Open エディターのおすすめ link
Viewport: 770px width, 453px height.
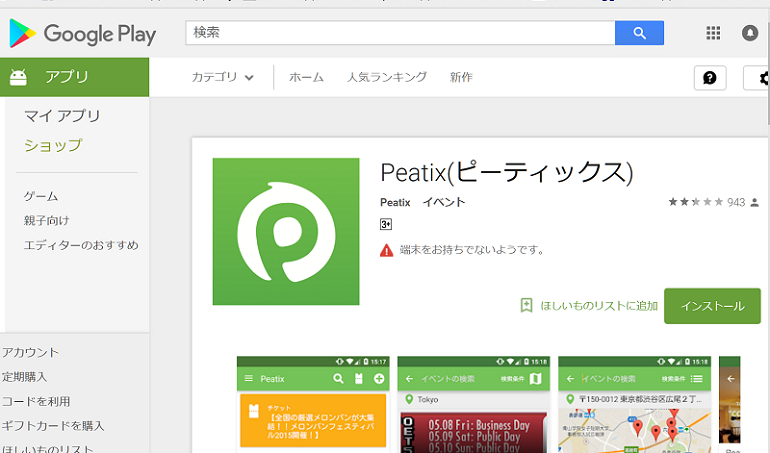pyautogui.click(x=81, y=245)
